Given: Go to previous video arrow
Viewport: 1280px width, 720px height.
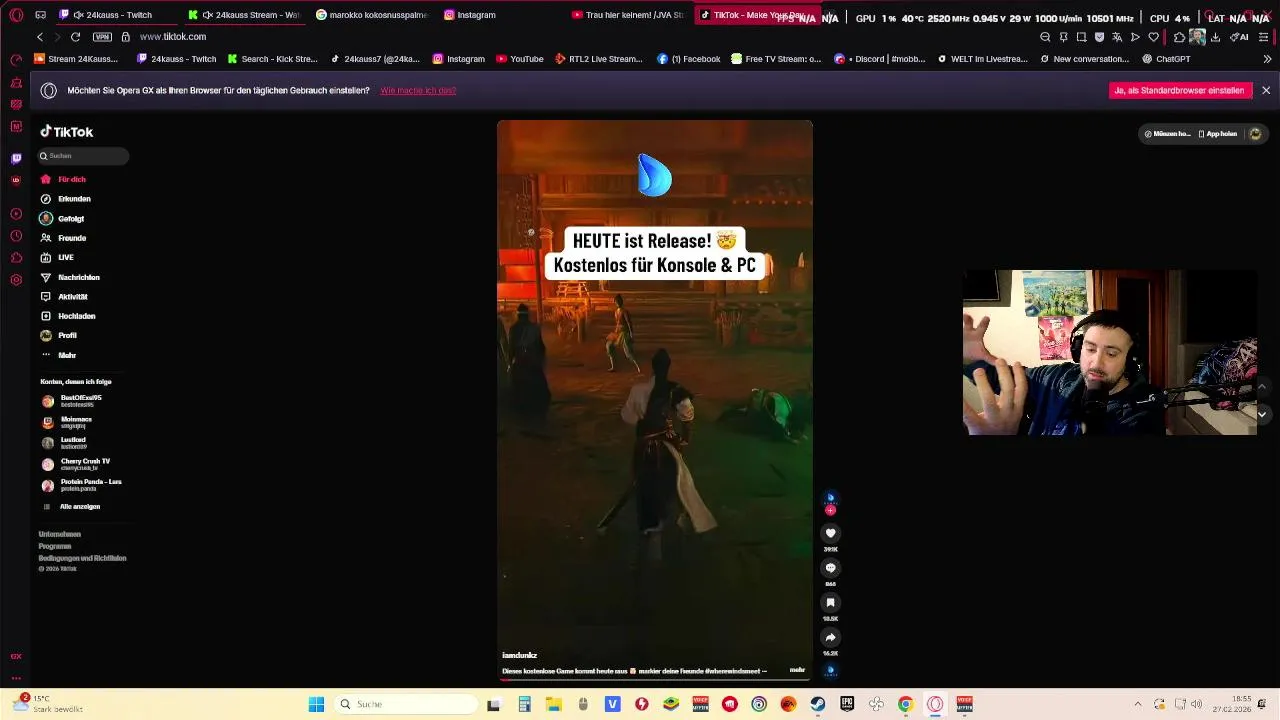Looking at the screenshot, I should [x=1262, y=386].
